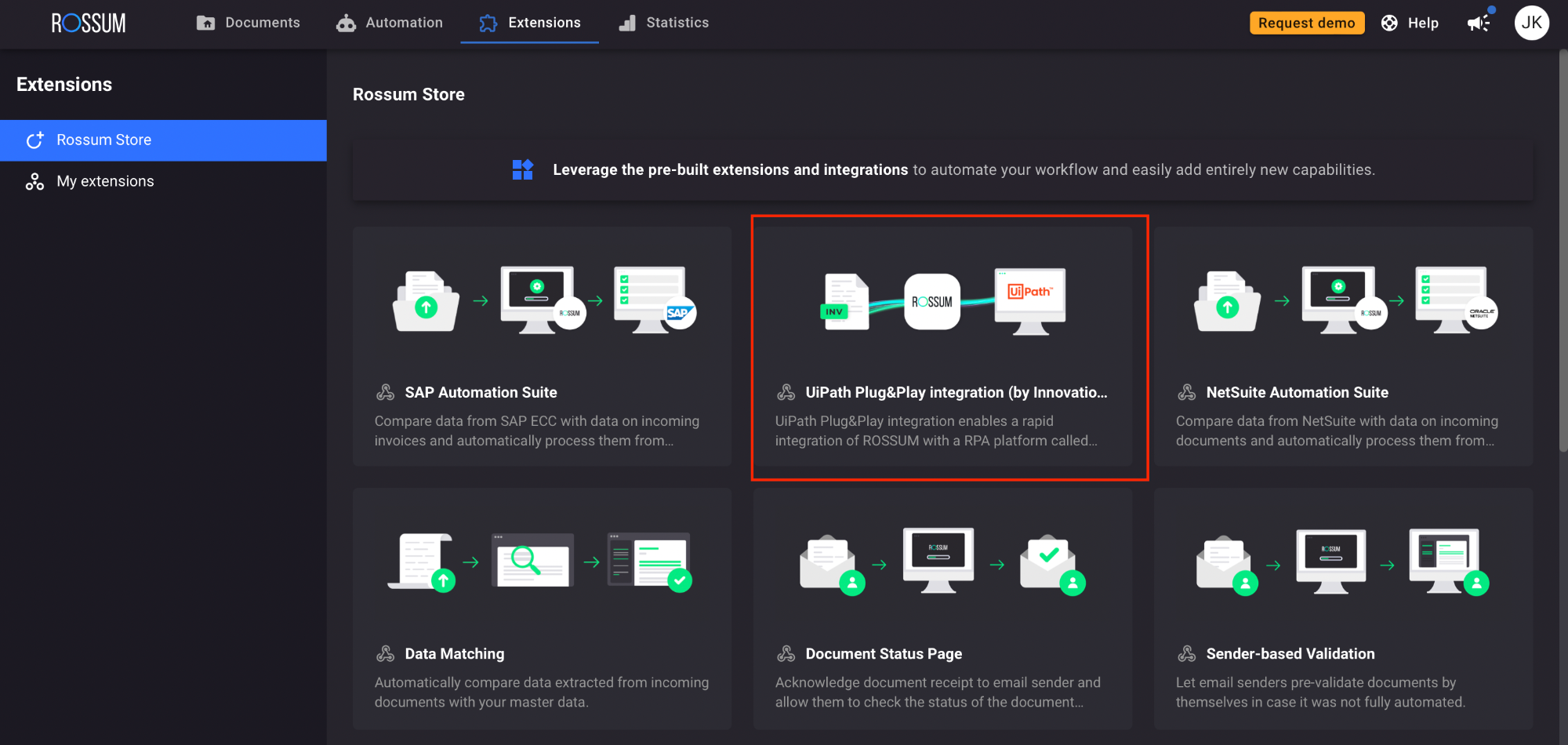Open the Sender-based Validation title
This screenshot has height=745, width=1568.
(1290, 653)
